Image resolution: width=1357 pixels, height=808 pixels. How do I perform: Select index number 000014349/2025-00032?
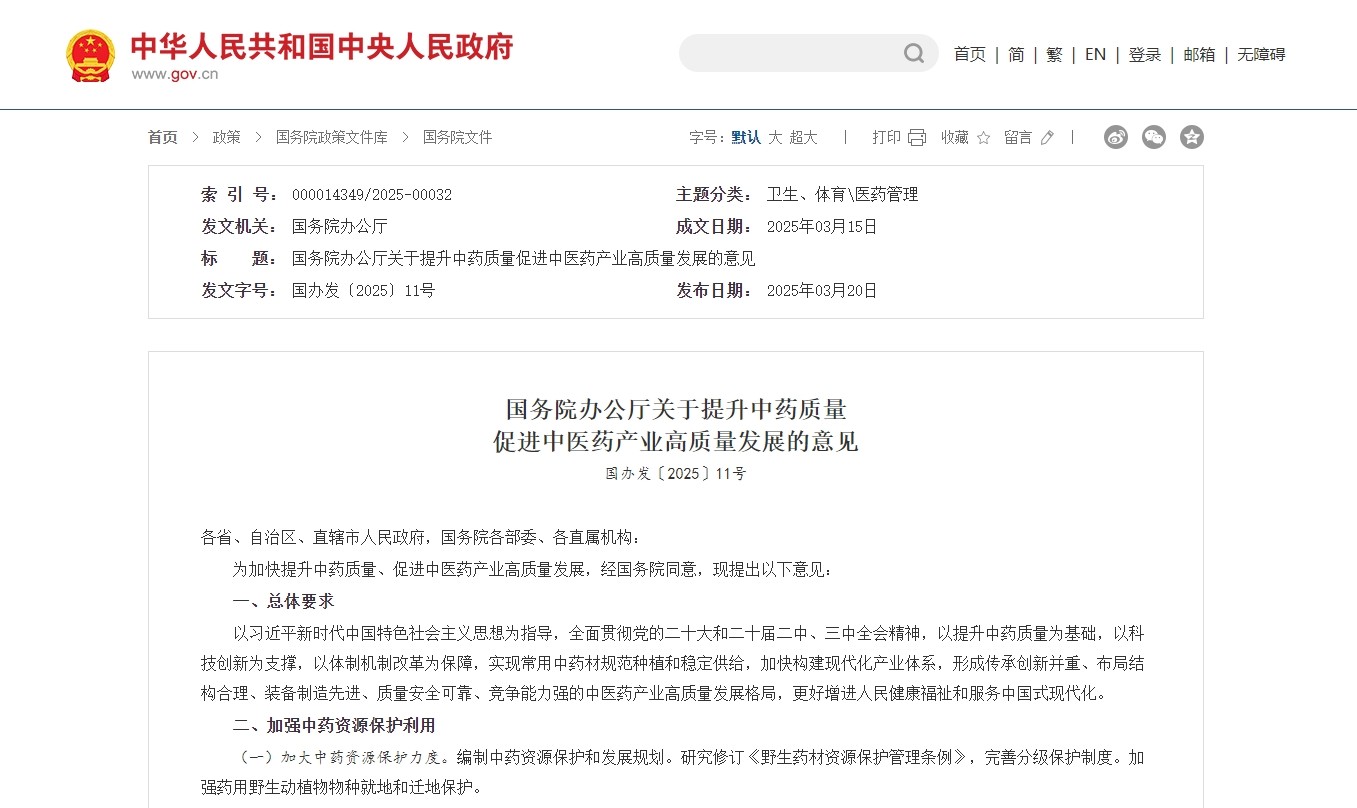(372, 195)
